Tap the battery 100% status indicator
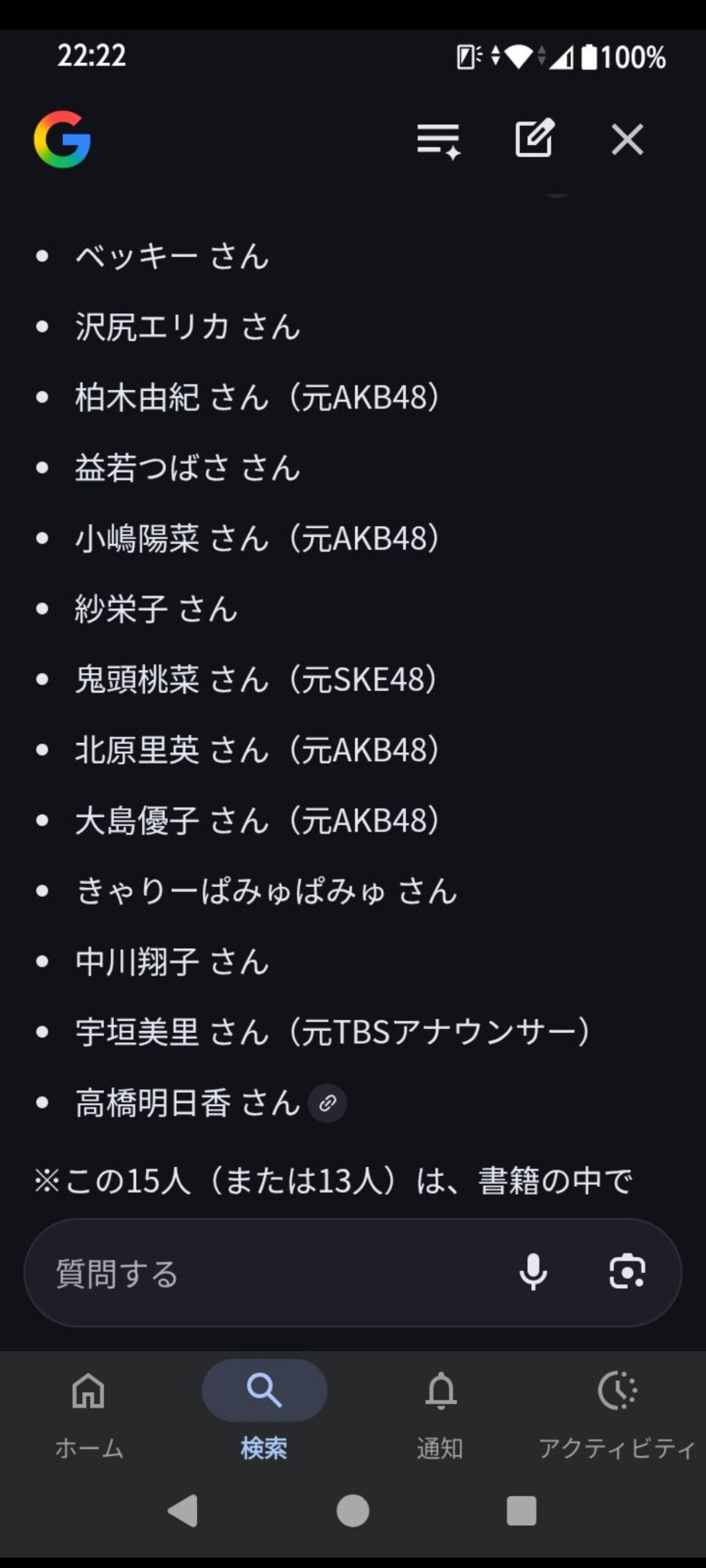The width and height of the screenshot is (706, 1568). click(x=624, y=58)
